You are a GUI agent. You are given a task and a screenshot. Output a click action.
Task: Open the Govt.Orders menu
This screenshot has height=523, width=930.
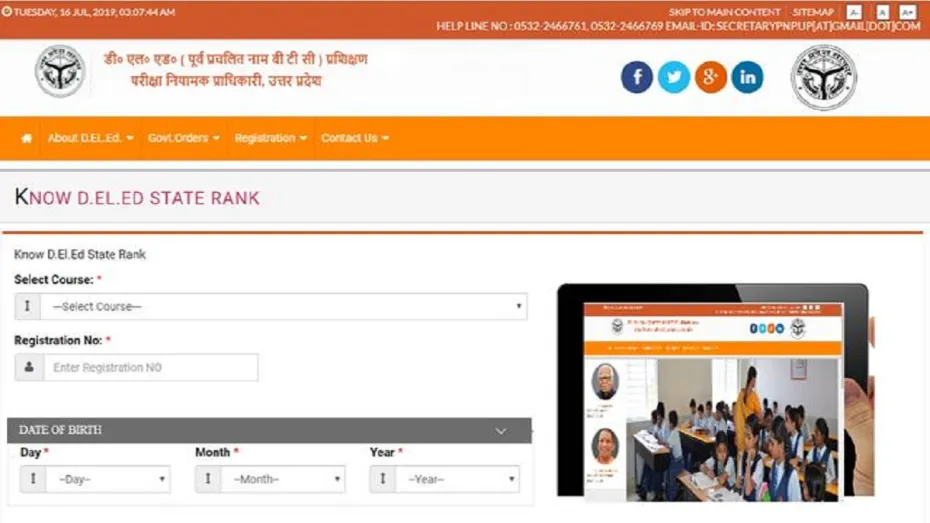point(183,138)
